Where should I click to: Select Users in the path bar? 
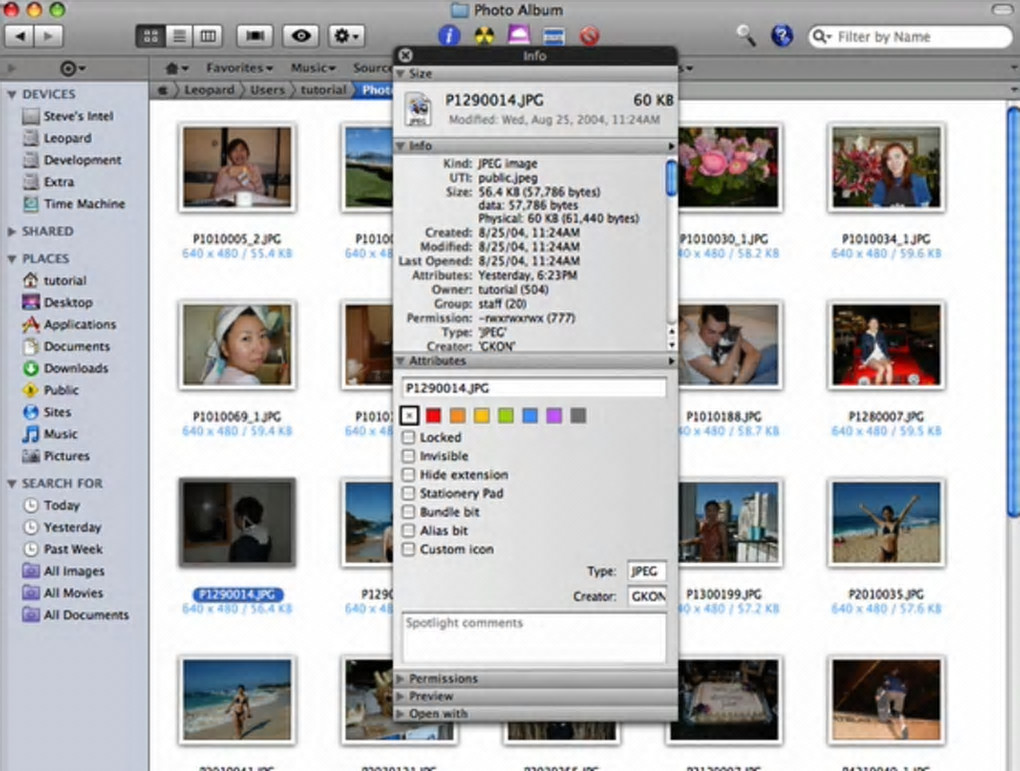pyautogui.click(x=267, y=90)
